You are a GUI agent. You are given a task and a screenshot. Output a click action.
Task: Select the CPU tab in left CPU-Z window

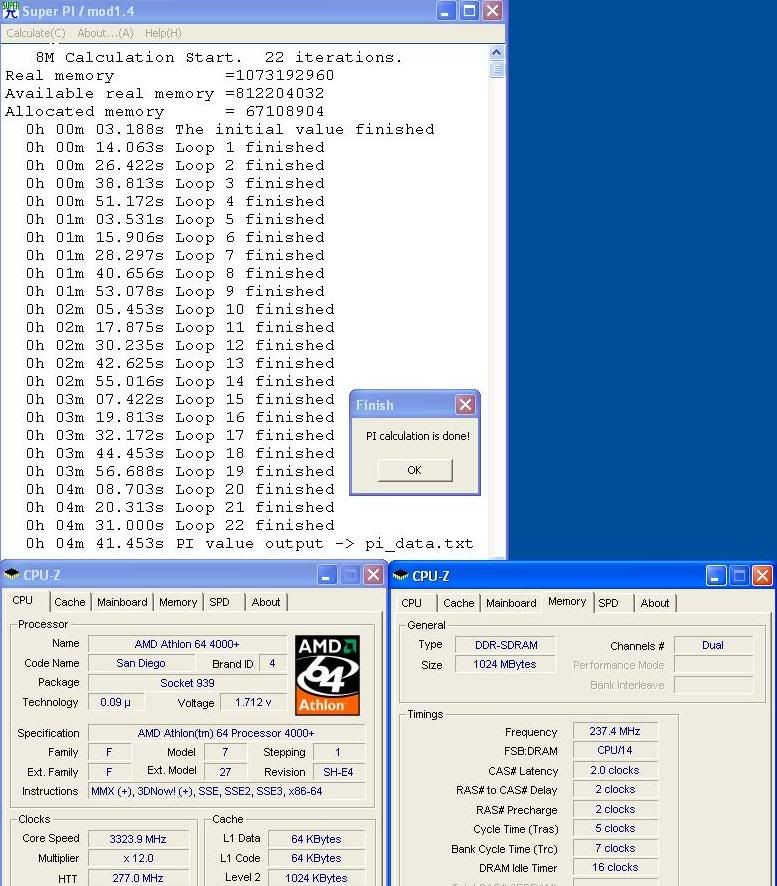pos(23,600)
